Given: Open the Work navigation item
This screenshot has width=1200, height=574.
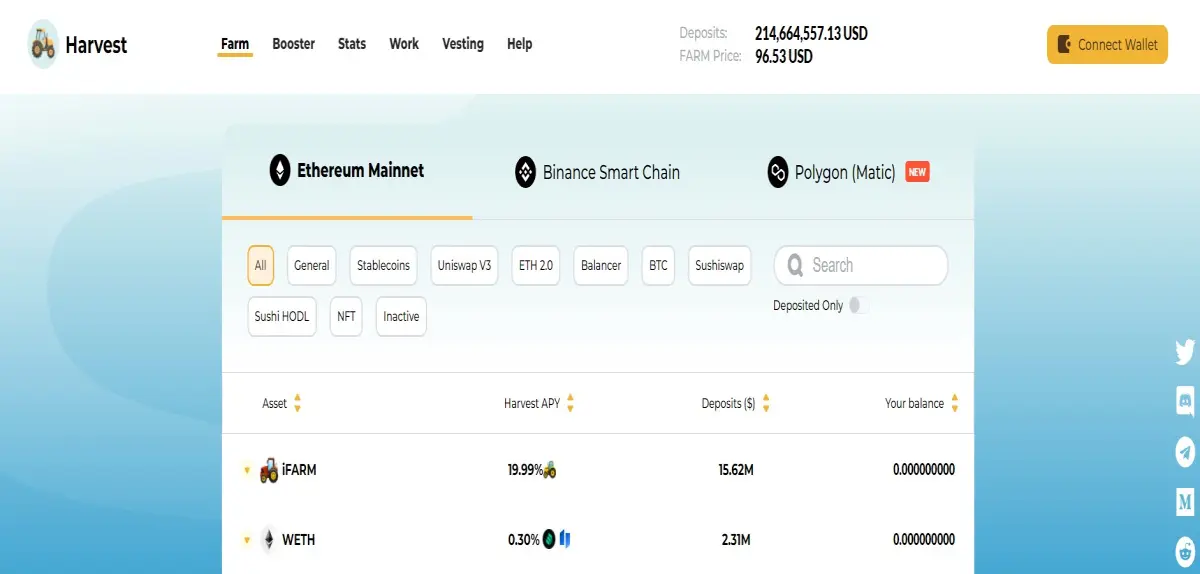Looking at the screenshot, I should (x=404, y=44).
